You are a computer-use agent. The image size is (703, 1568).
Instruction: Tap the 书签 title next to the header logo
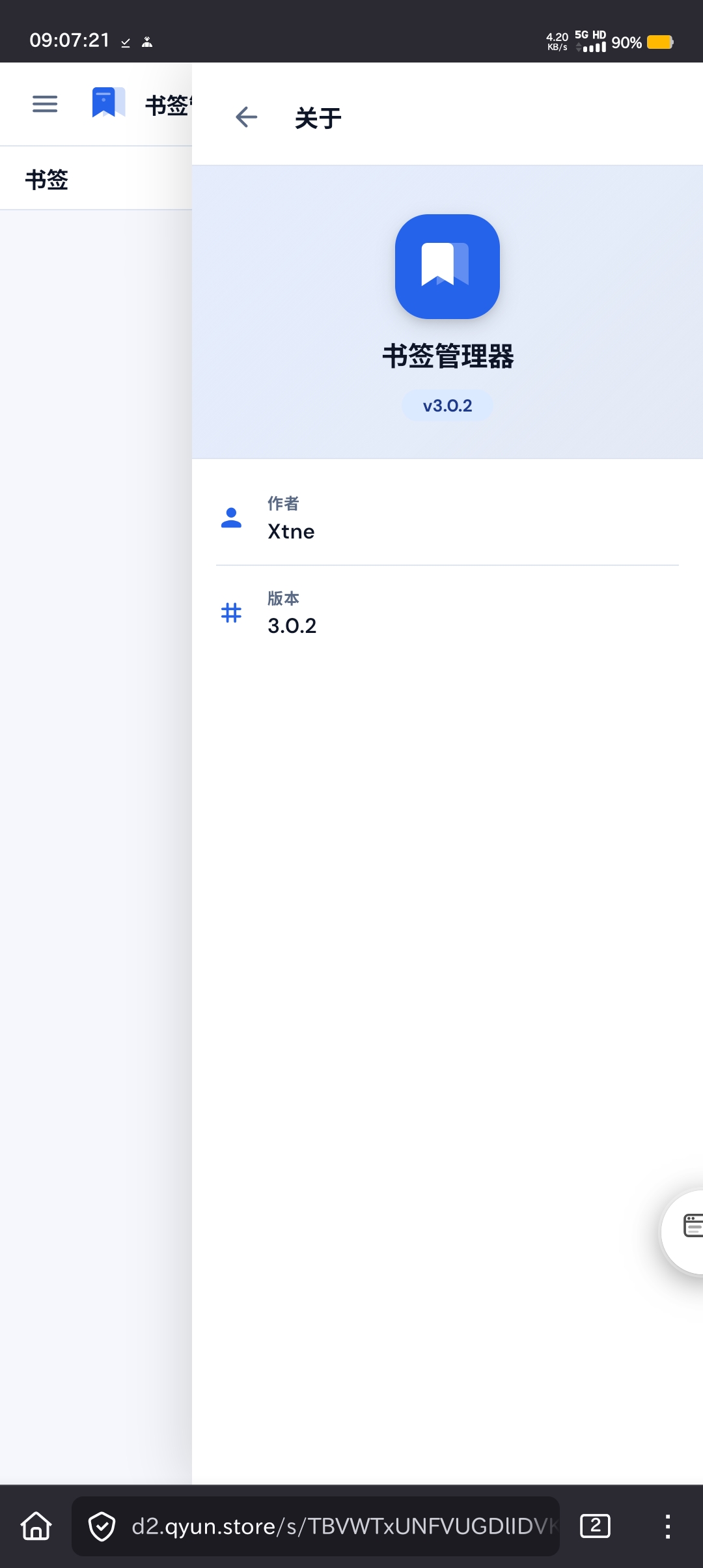167,105
